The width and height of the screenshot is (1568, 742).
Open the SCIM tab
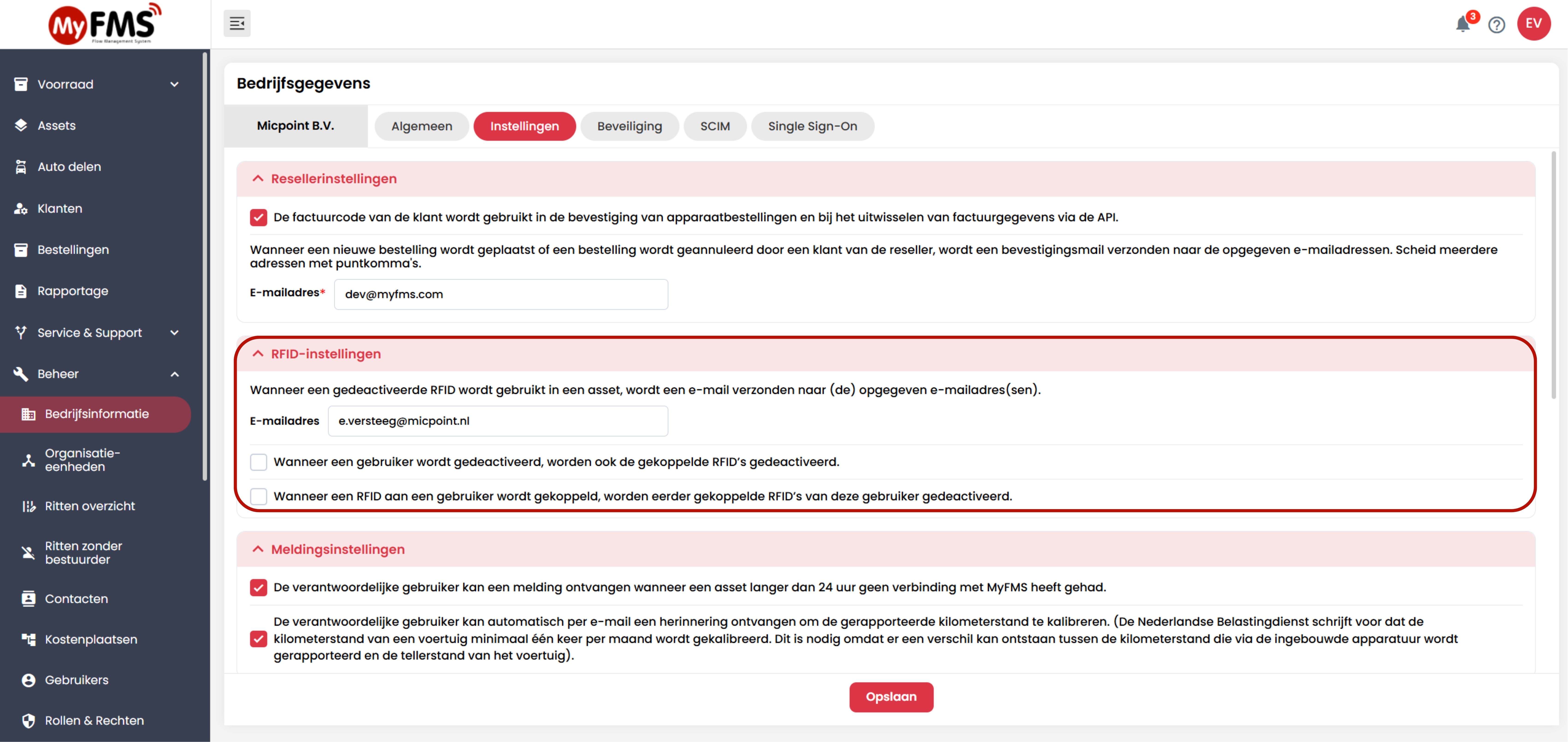click(x=715, y=126)
